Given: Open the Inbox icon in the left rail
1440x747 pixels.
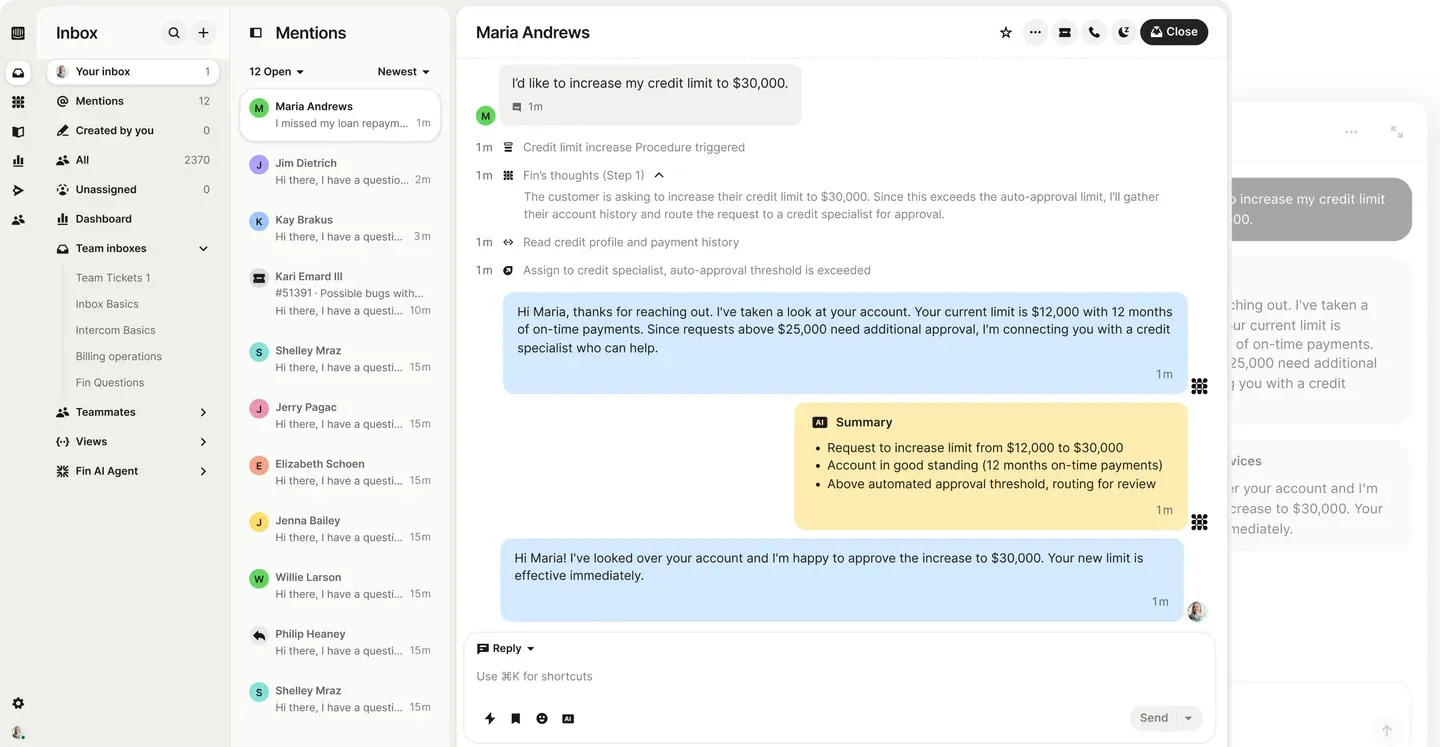Looking at the screenshot, I should pos(18,72).
